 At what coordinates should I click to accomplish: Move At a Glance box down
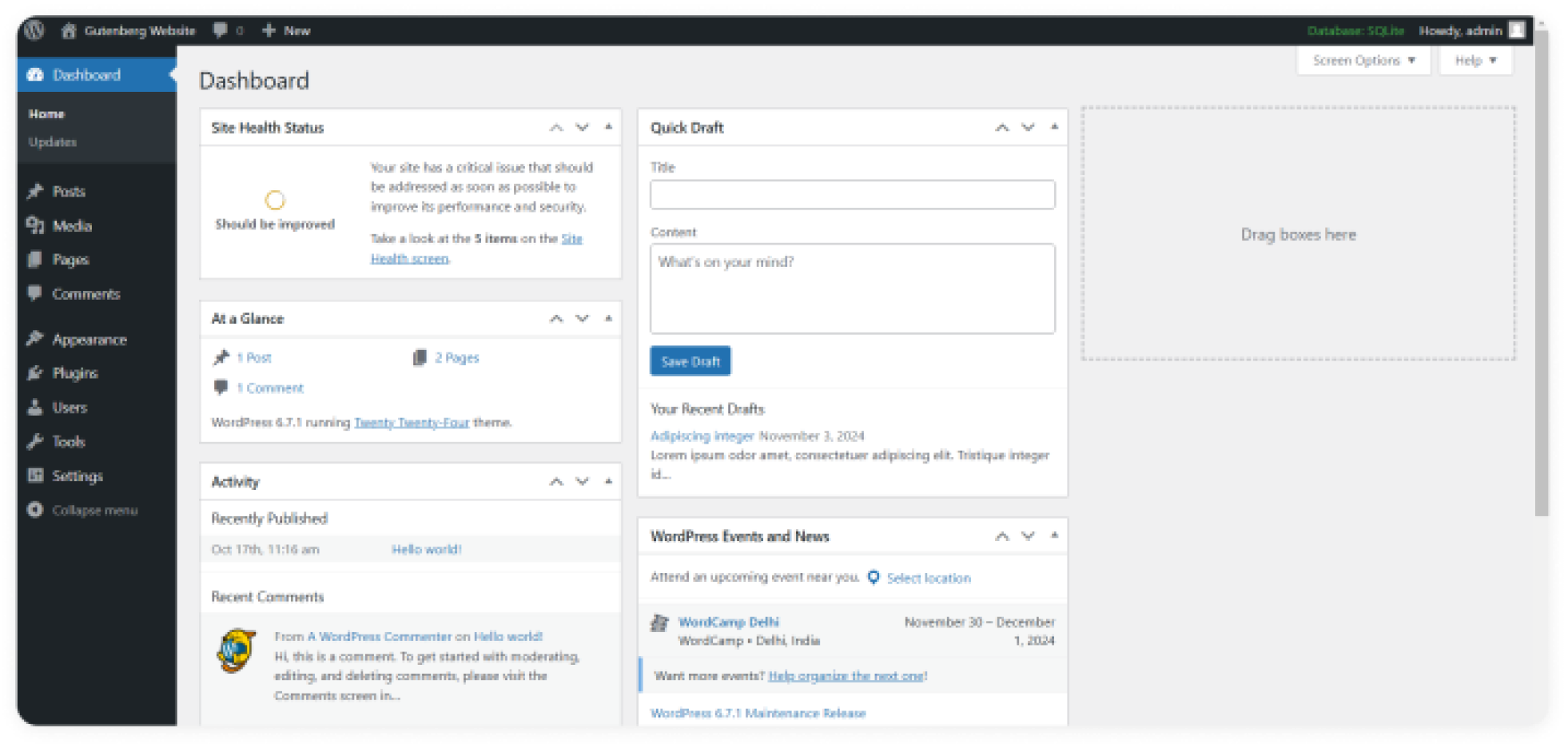583,319
